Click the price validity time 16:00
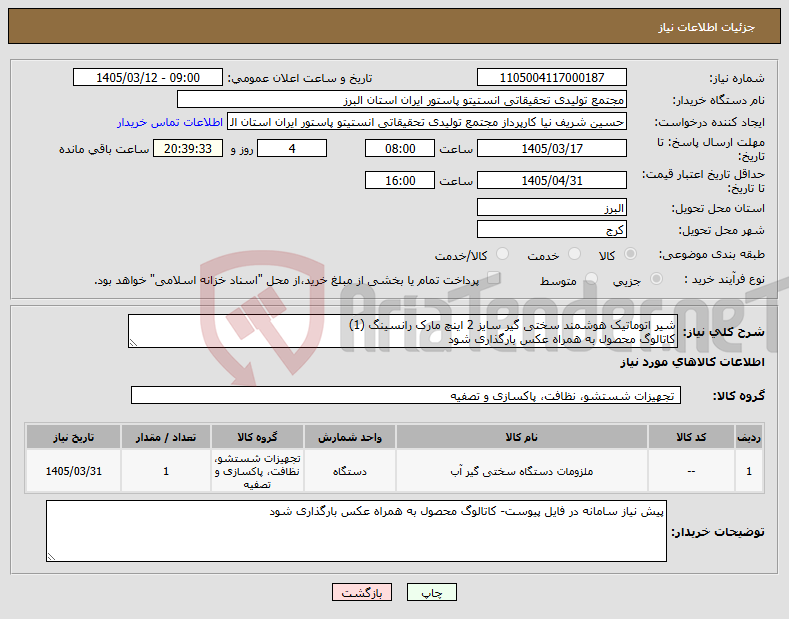Viewport: 789px width, 619px height. [x=400, y=180]
